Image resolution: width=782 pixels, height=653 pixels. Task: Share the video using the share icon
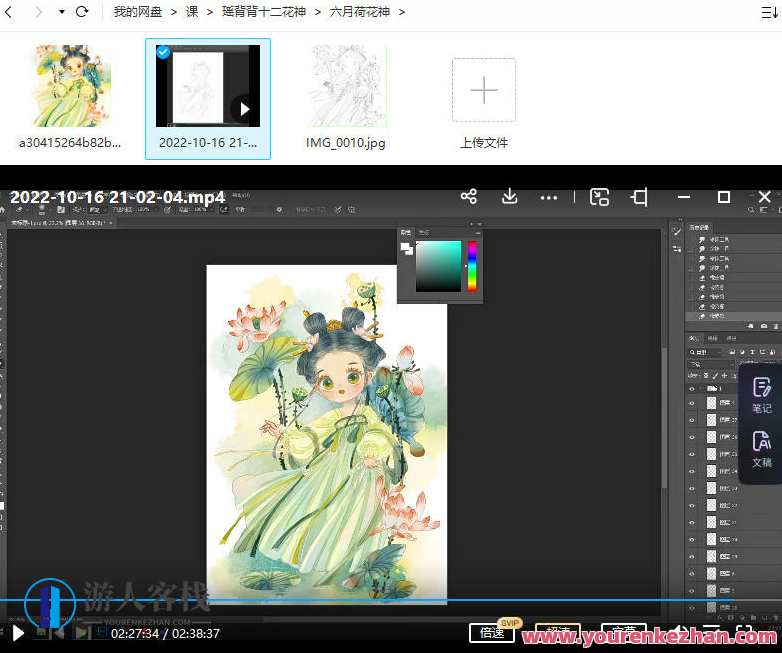tap(469, 197)
